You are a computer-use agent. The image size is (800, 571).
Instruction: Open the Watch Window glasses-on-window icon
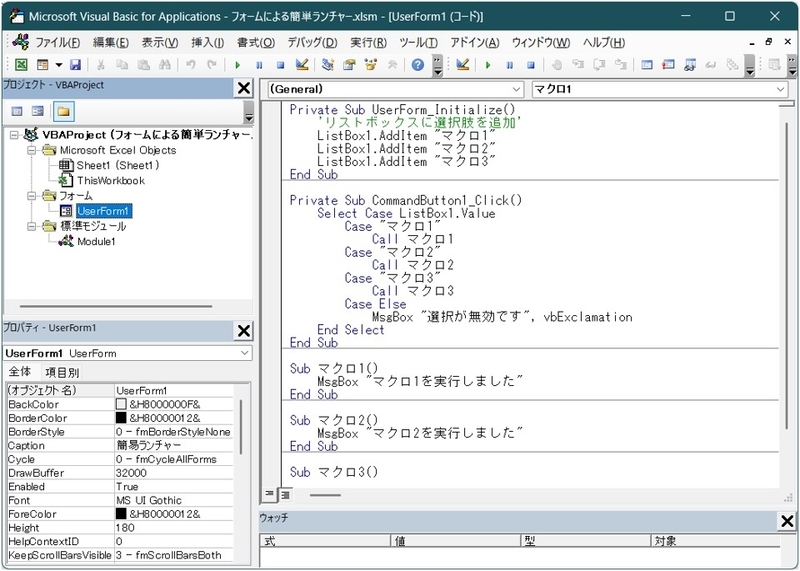(690, 65)
